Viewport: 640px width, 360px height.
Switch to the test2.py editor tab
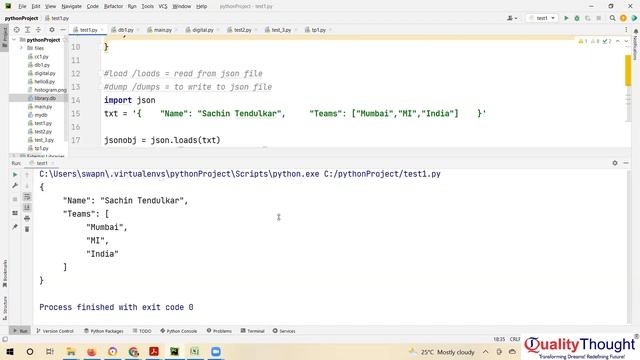[242, 30]
